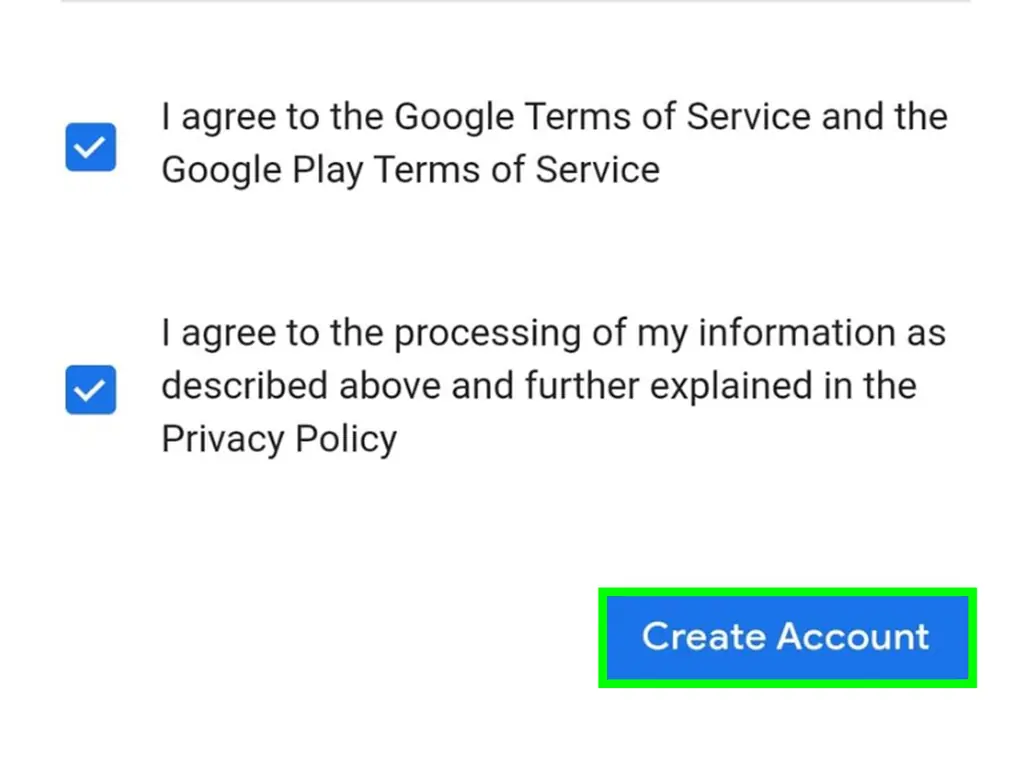Click the Privacy Policy text
Image resolution: width=1024 pixels, height=768 pixels.
click(278, 437)
